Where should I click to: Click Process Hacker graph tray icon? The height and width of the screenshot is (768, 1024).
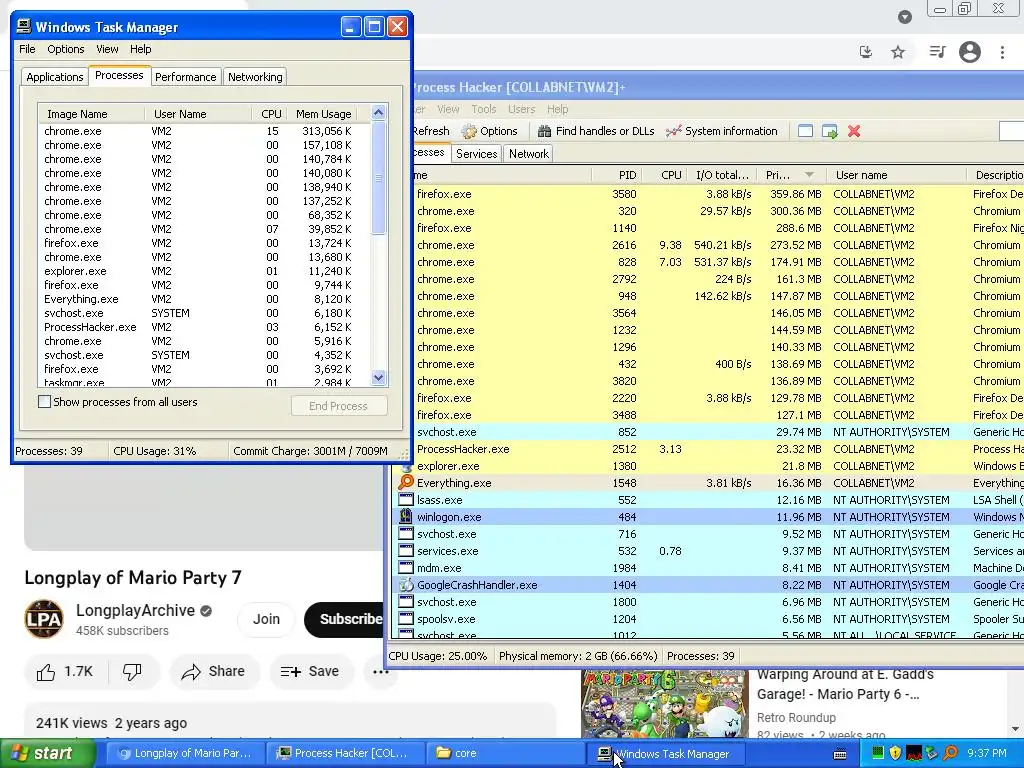coord(914,753)
